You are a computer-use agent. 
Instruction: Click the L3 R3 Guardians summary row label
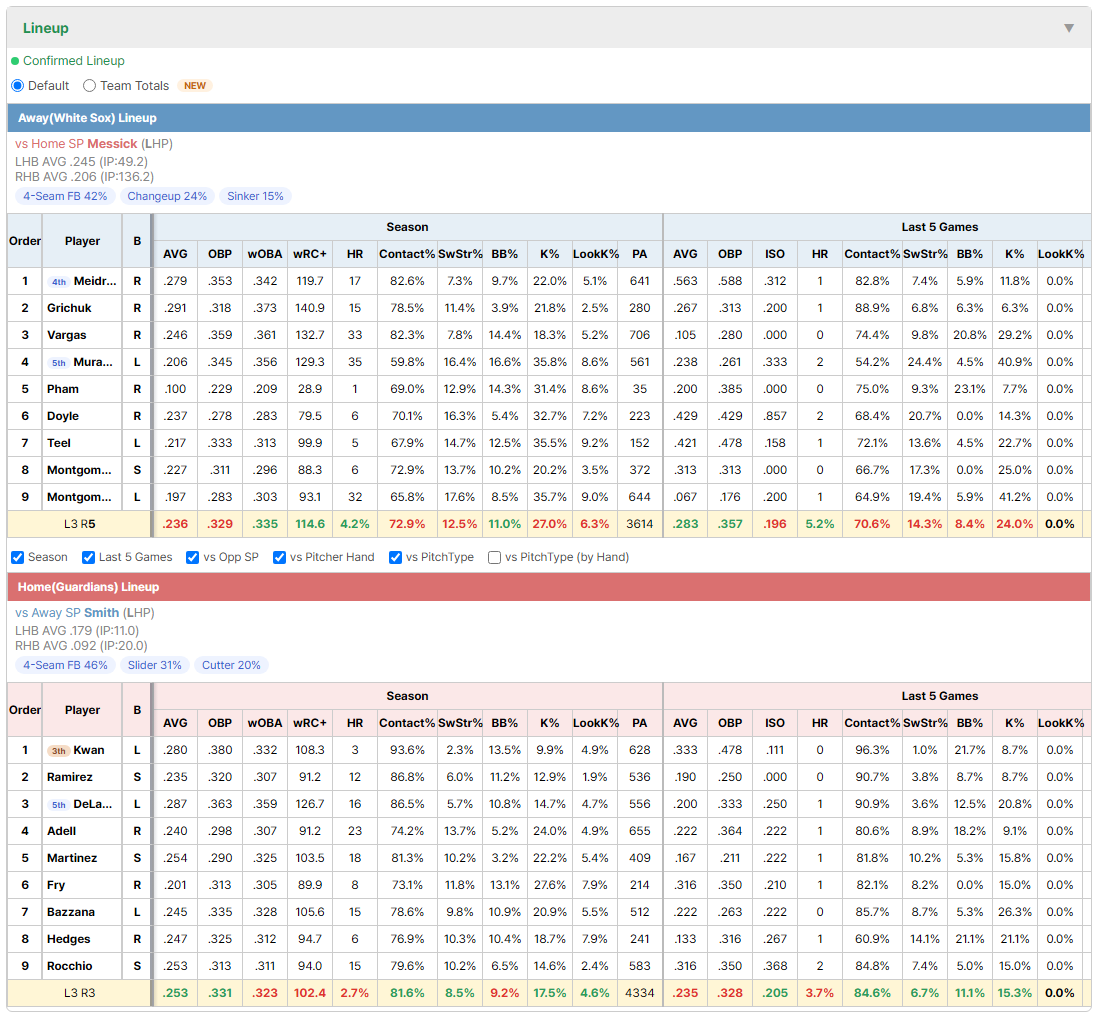tap(79, 993)
